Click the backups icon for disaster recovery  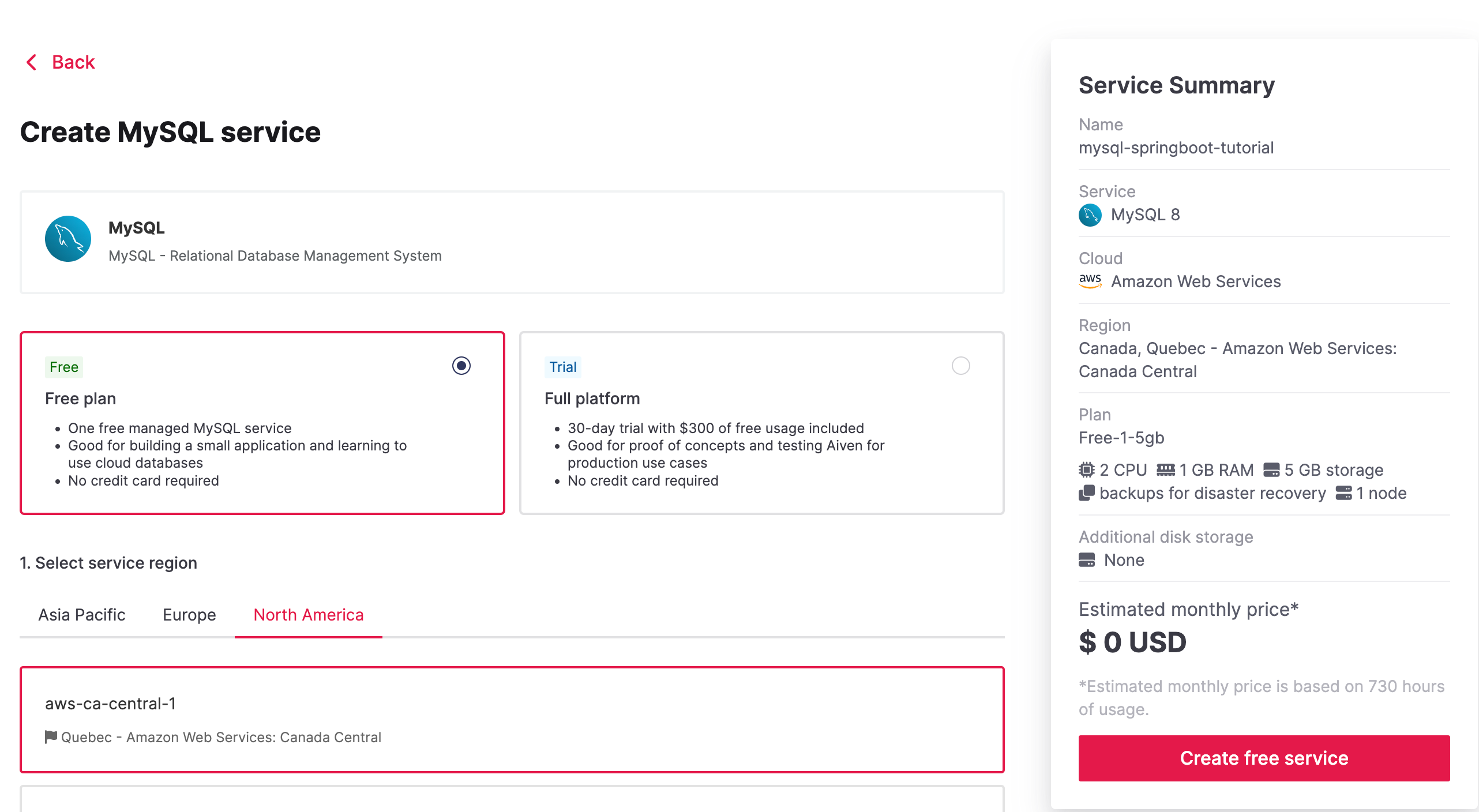click(x=1087, y=493)
